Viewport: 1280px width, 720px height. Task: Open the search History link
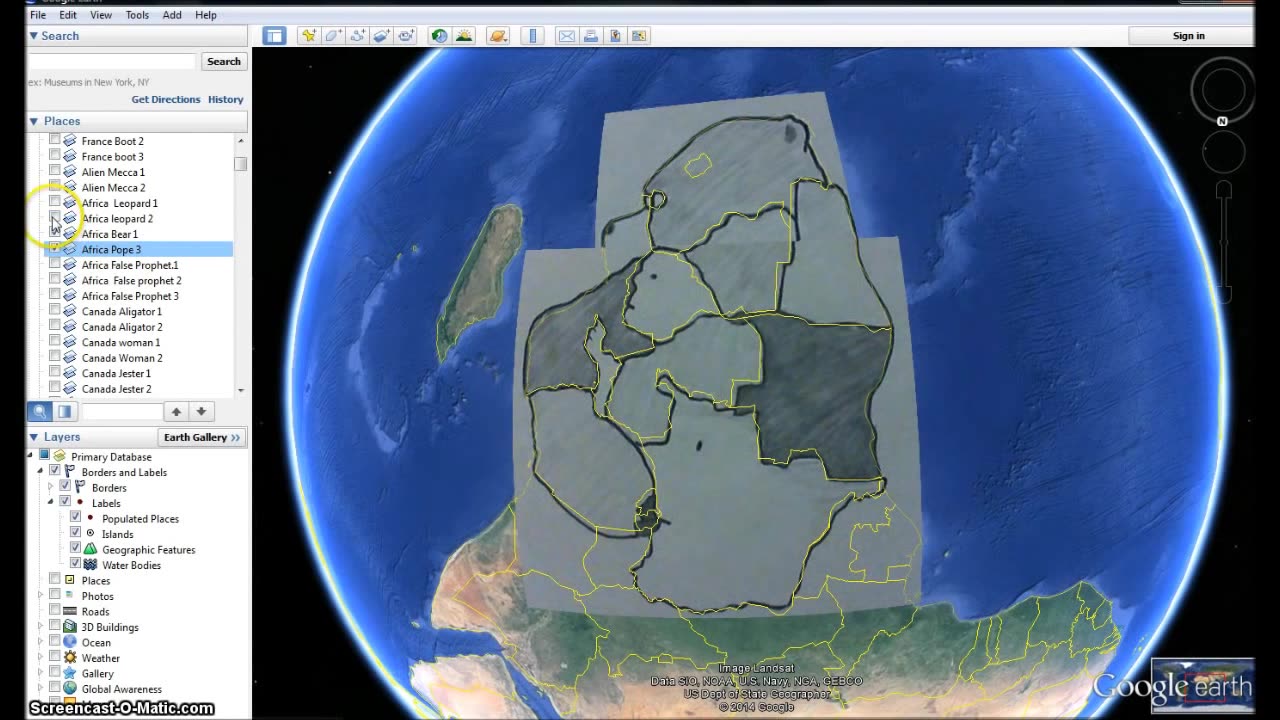(226, 100)
